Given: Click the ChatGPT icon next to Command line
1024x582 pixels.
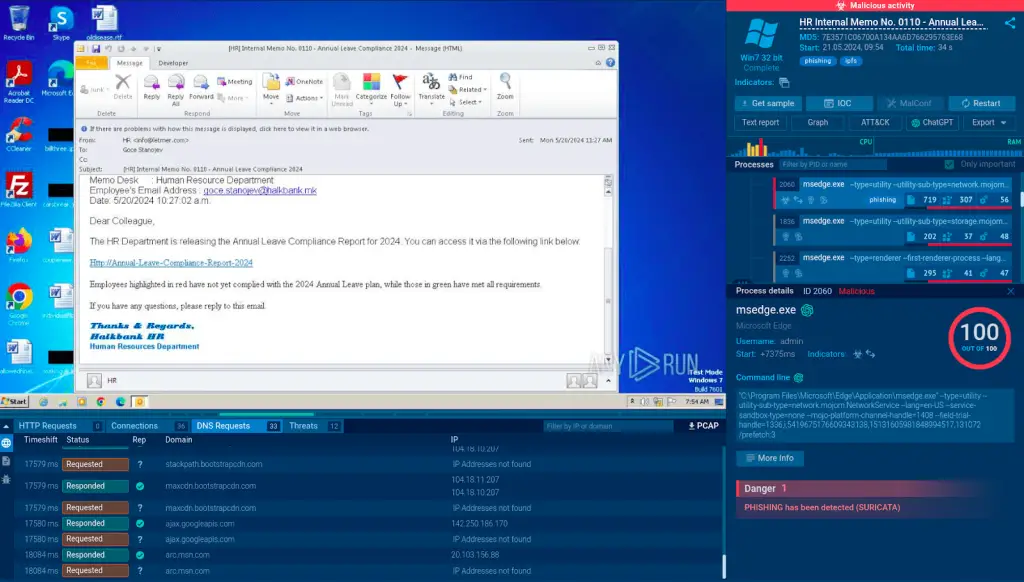Looking at the screenshot, I should click(x=798, y=378).
